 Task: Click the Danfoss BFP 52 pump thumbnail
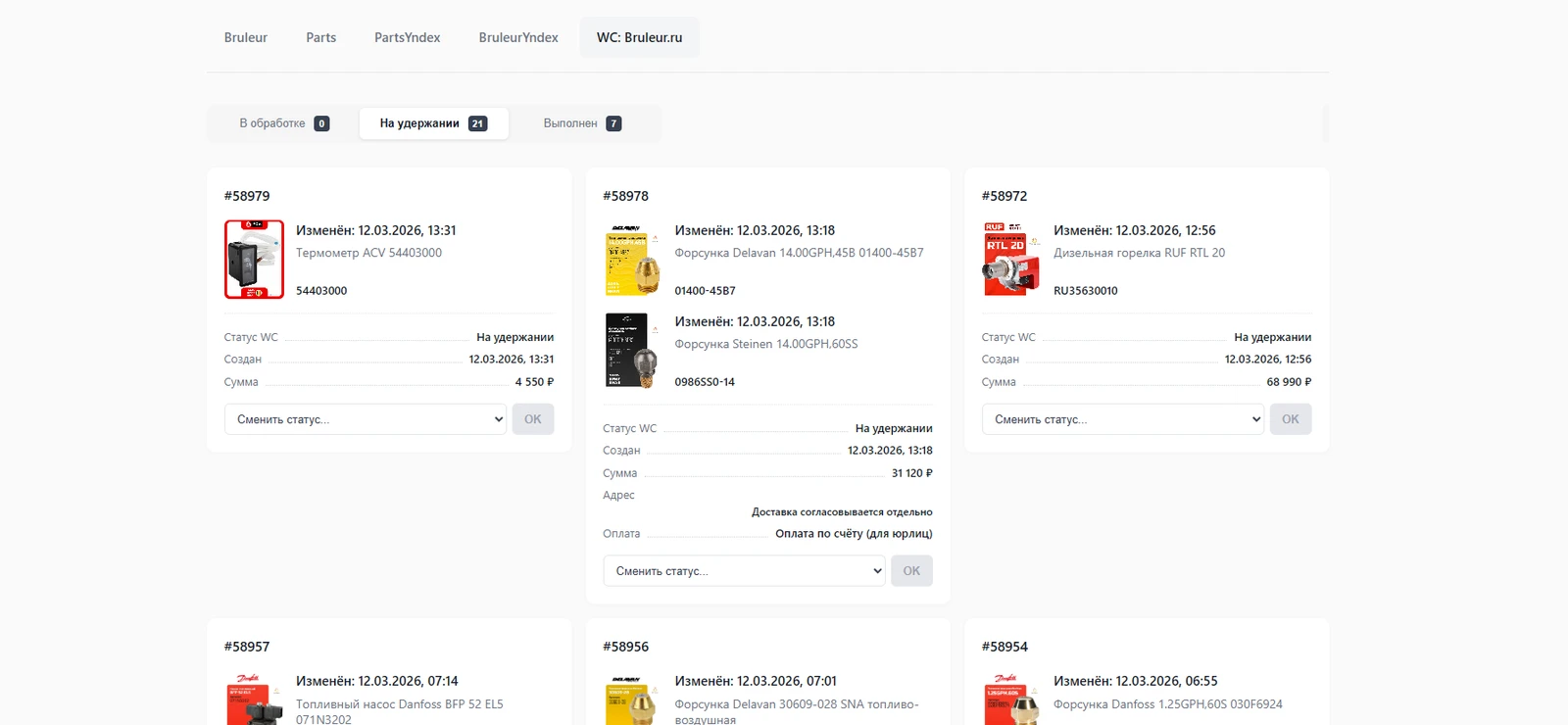254,700
